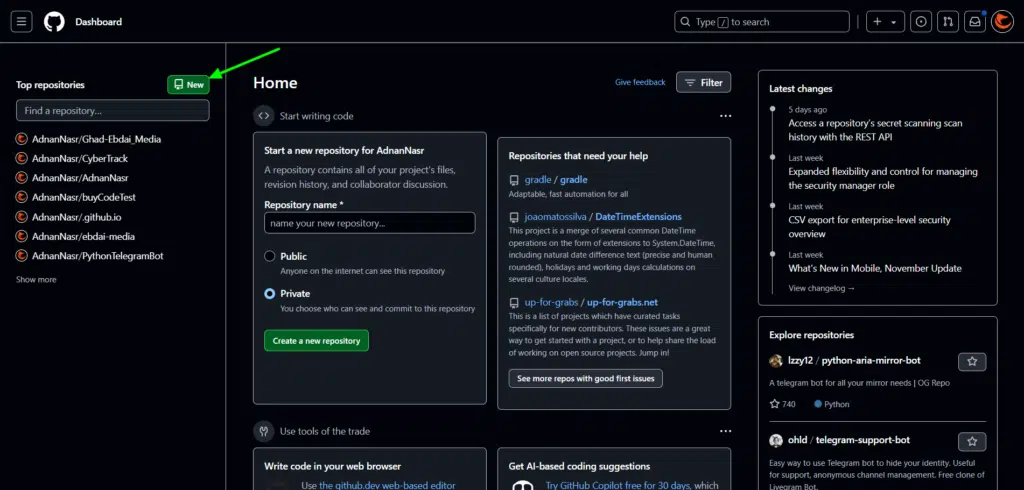Open AdnanNasr/PythonTelegramBot repository
This screenshot has width=1024, height=490.
(98, 256)
